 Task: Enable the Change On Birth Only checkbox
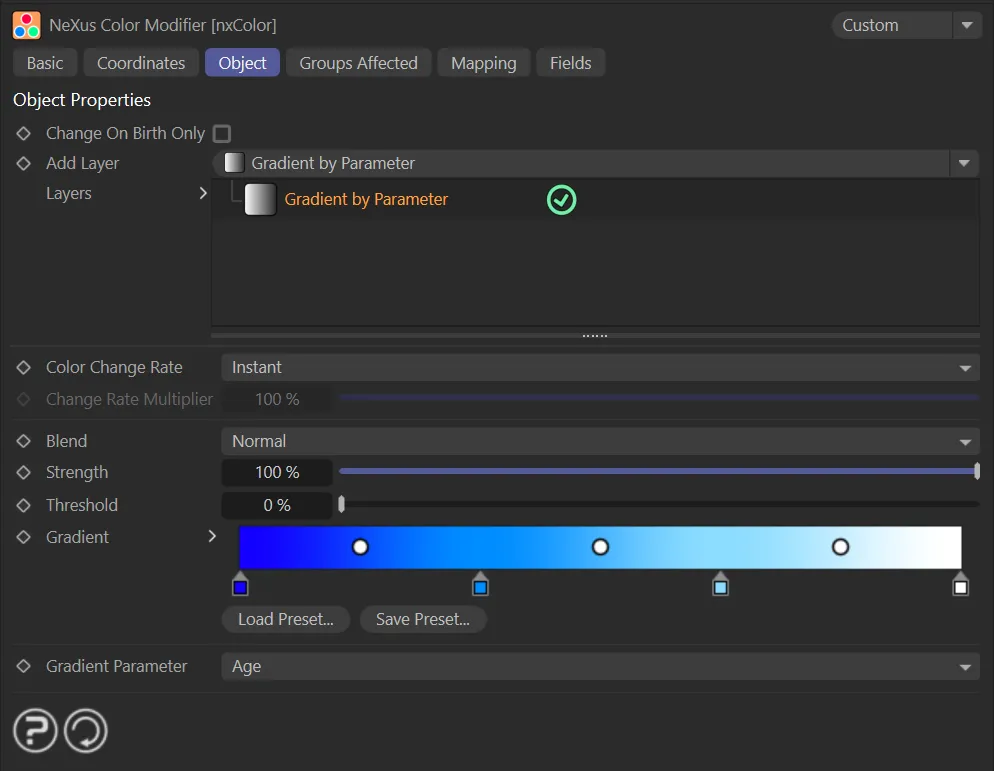[x=222, y=133]
